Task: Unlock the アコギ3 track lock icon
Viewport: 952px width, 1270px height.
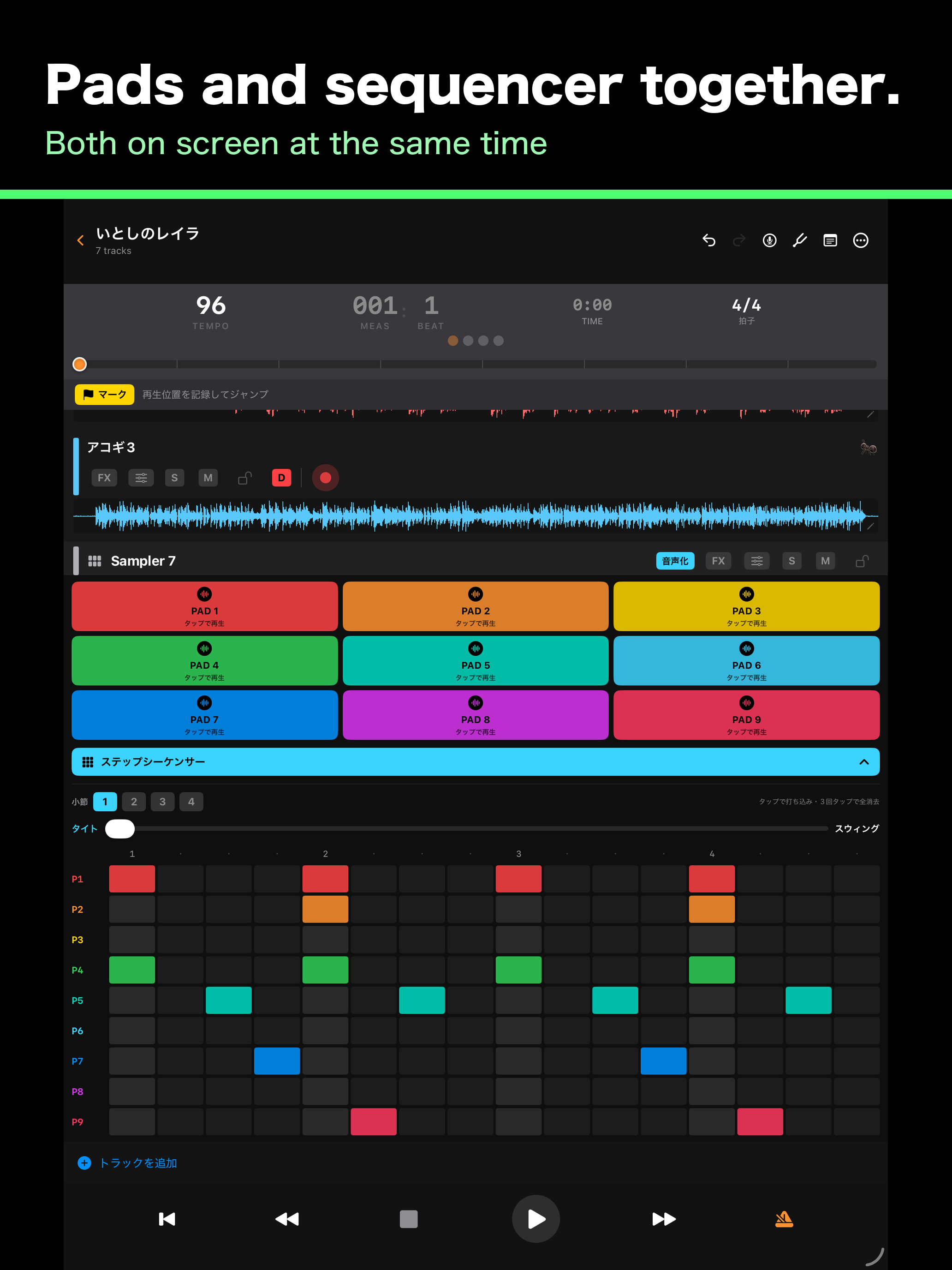Action: tap(244, 478)
